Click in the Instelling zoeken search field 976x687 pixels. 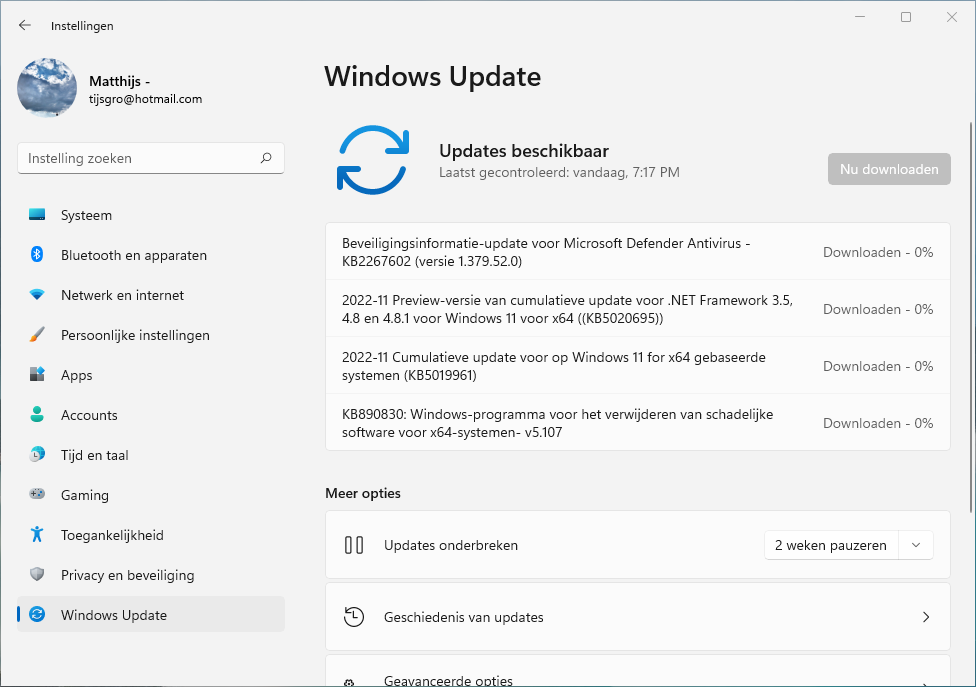pos(140,158)
